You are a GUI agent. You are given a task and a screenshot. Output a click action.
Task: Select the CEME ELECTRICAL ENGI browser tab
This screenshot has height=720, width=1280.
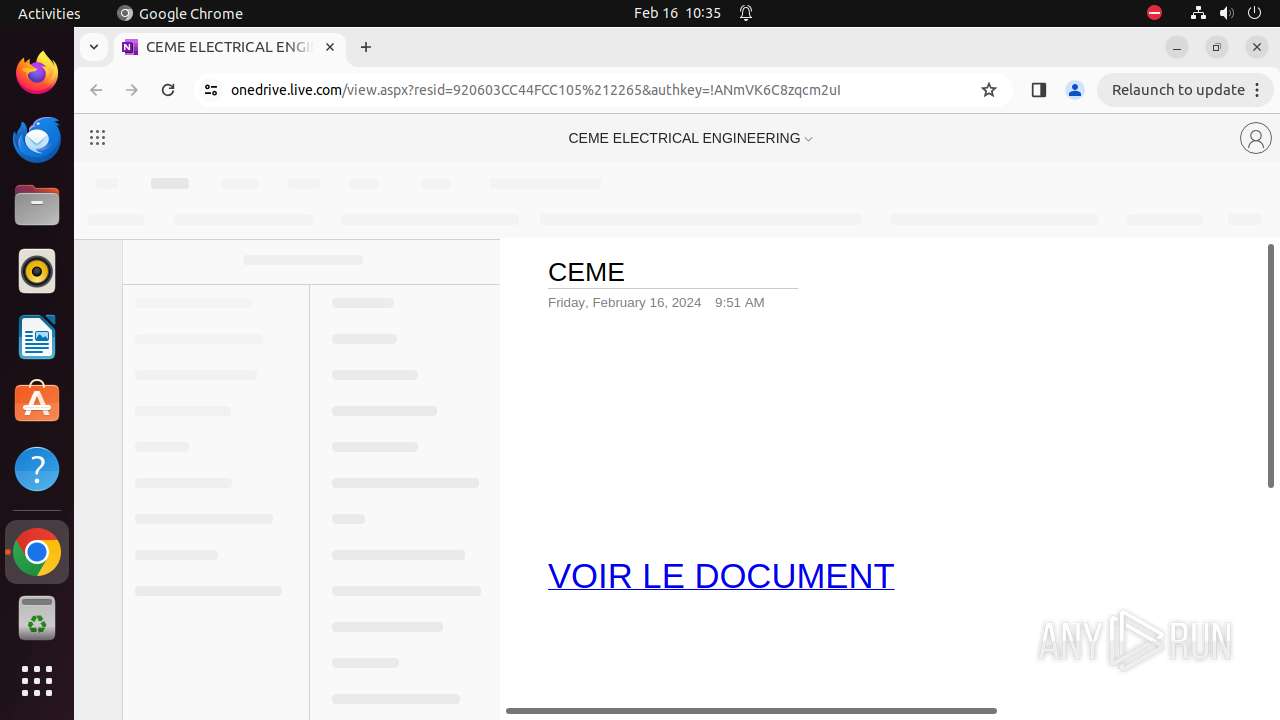[231, 47]
